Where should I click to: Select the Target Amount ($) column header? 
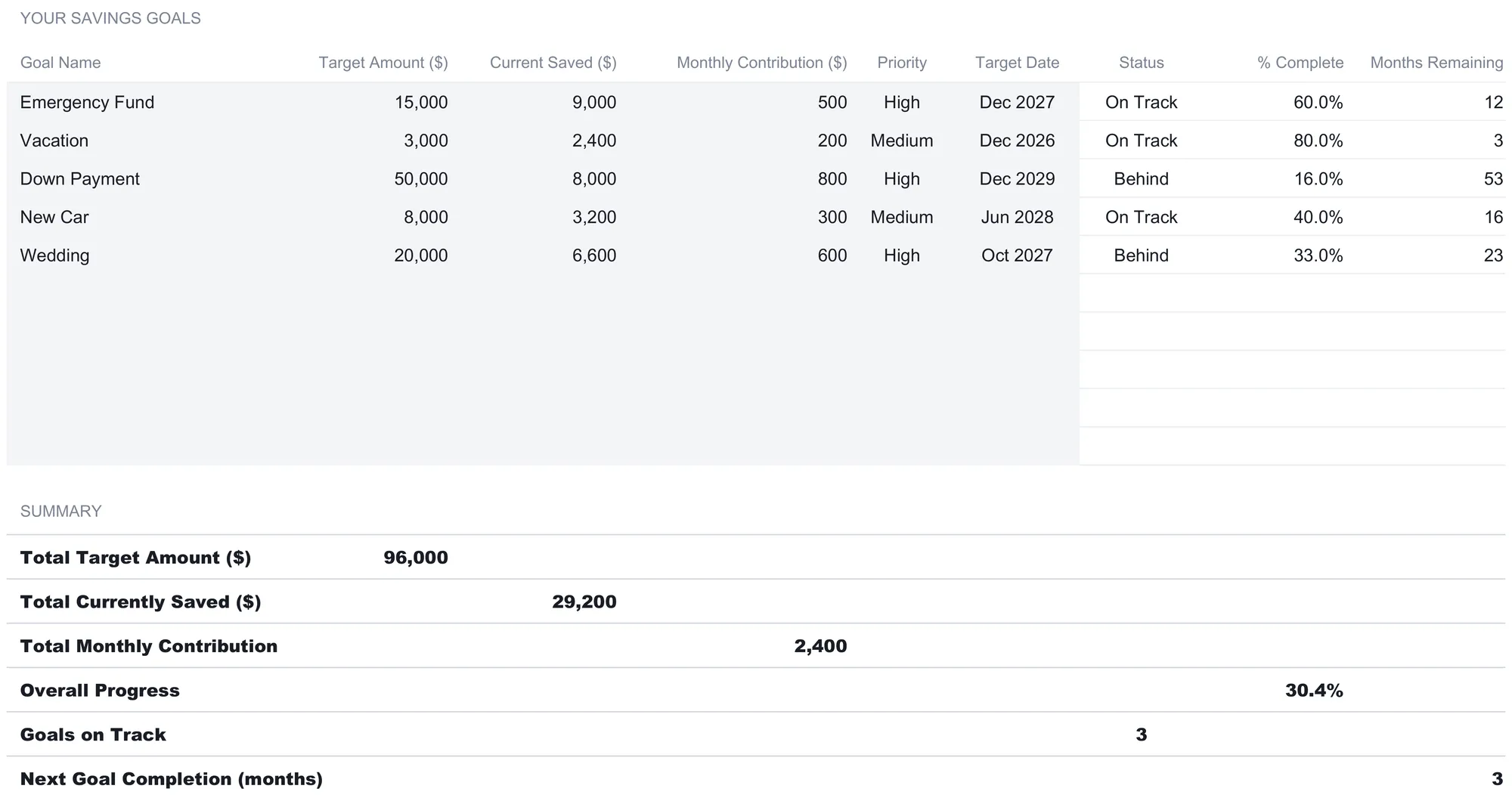(x=383, y=63)
